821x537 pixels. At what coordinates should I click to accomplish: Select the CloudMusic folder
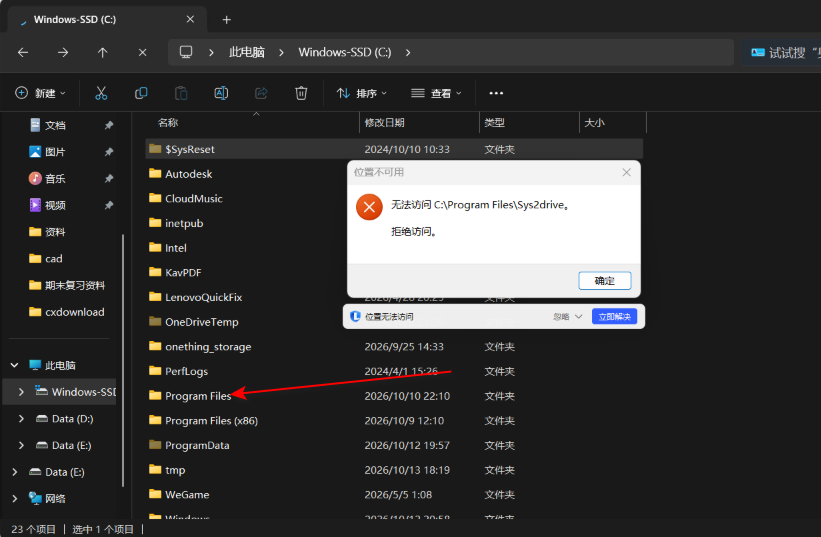(194, 198)
